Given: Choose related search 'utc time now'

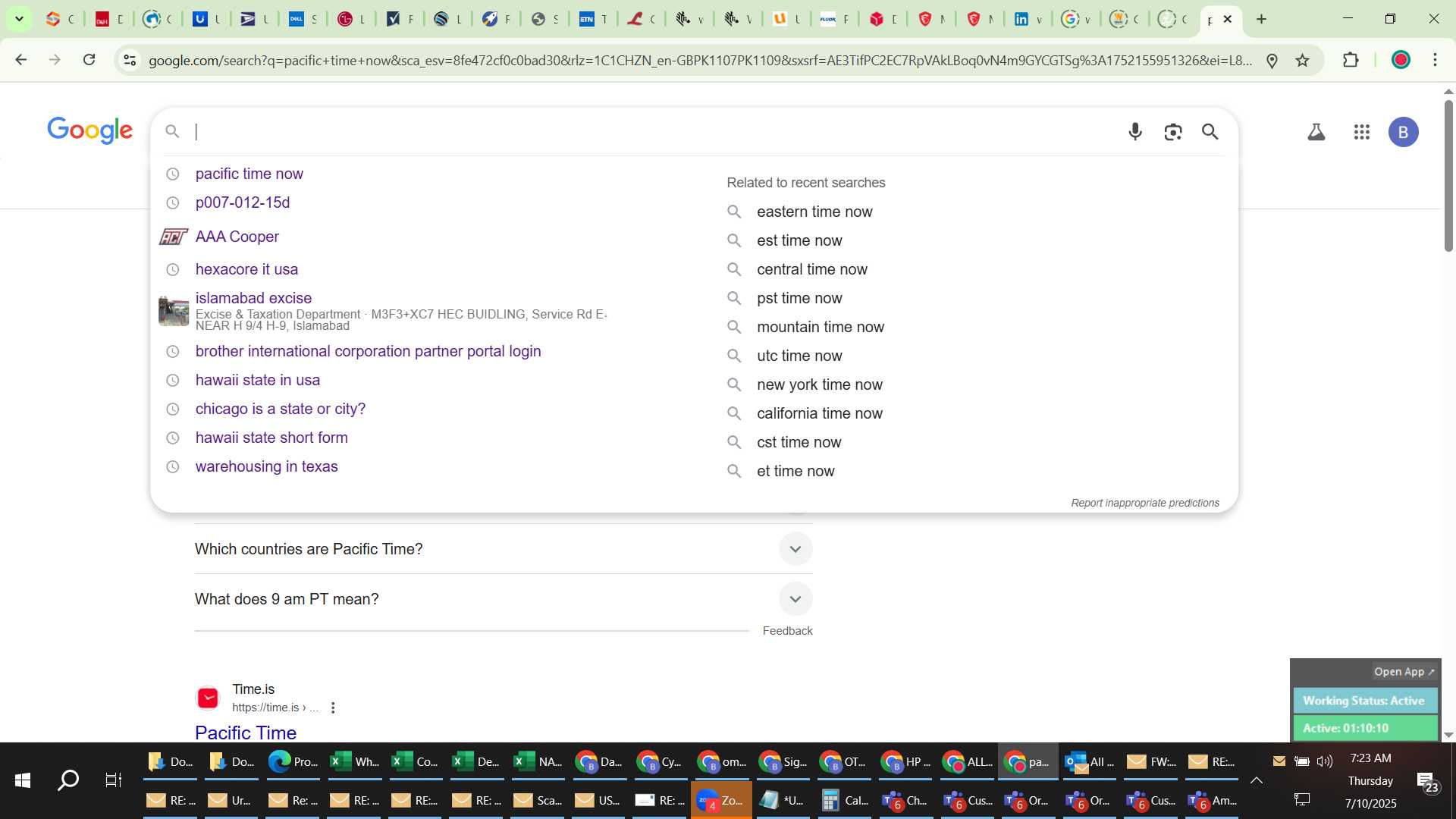Looking at the screenshot, I should coord(799,356).
